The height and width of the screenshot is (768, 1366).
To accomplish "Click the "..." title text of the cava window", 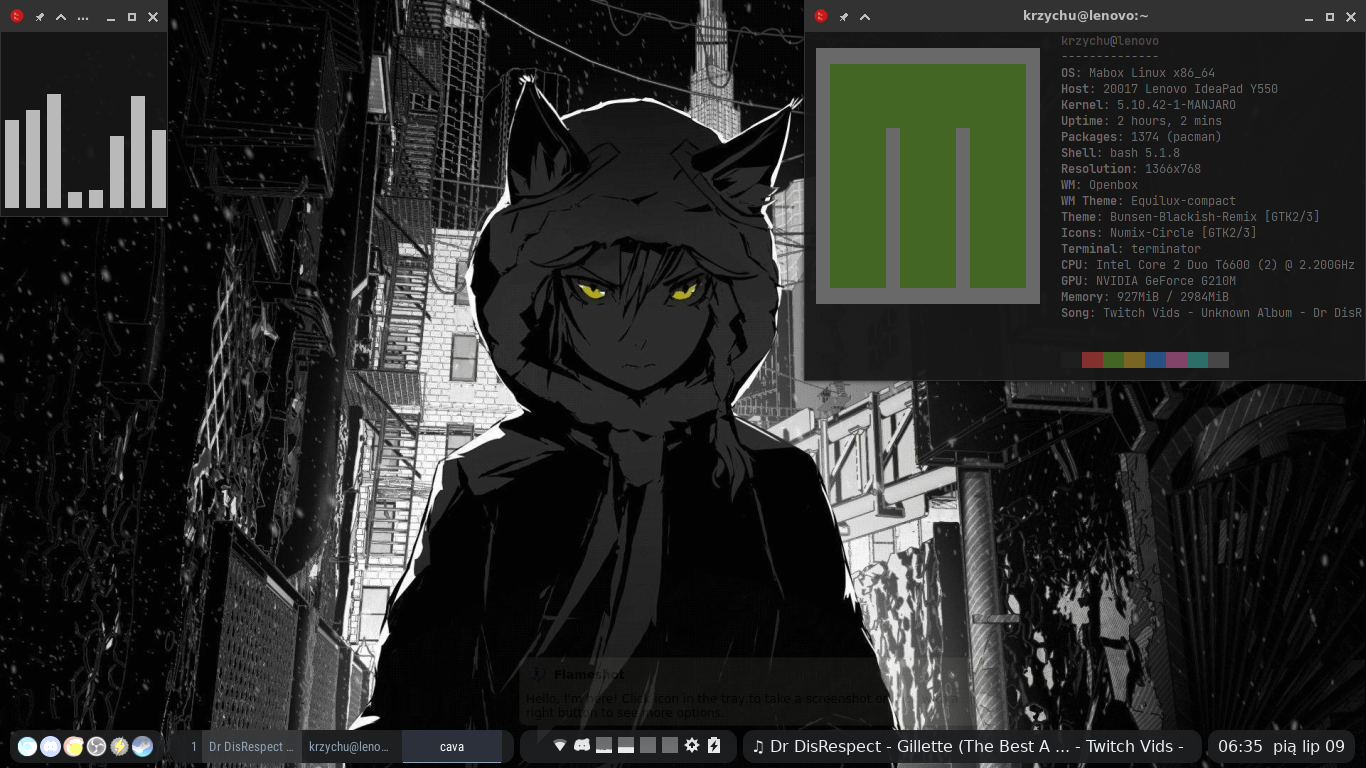I will (x=82, y=18).
